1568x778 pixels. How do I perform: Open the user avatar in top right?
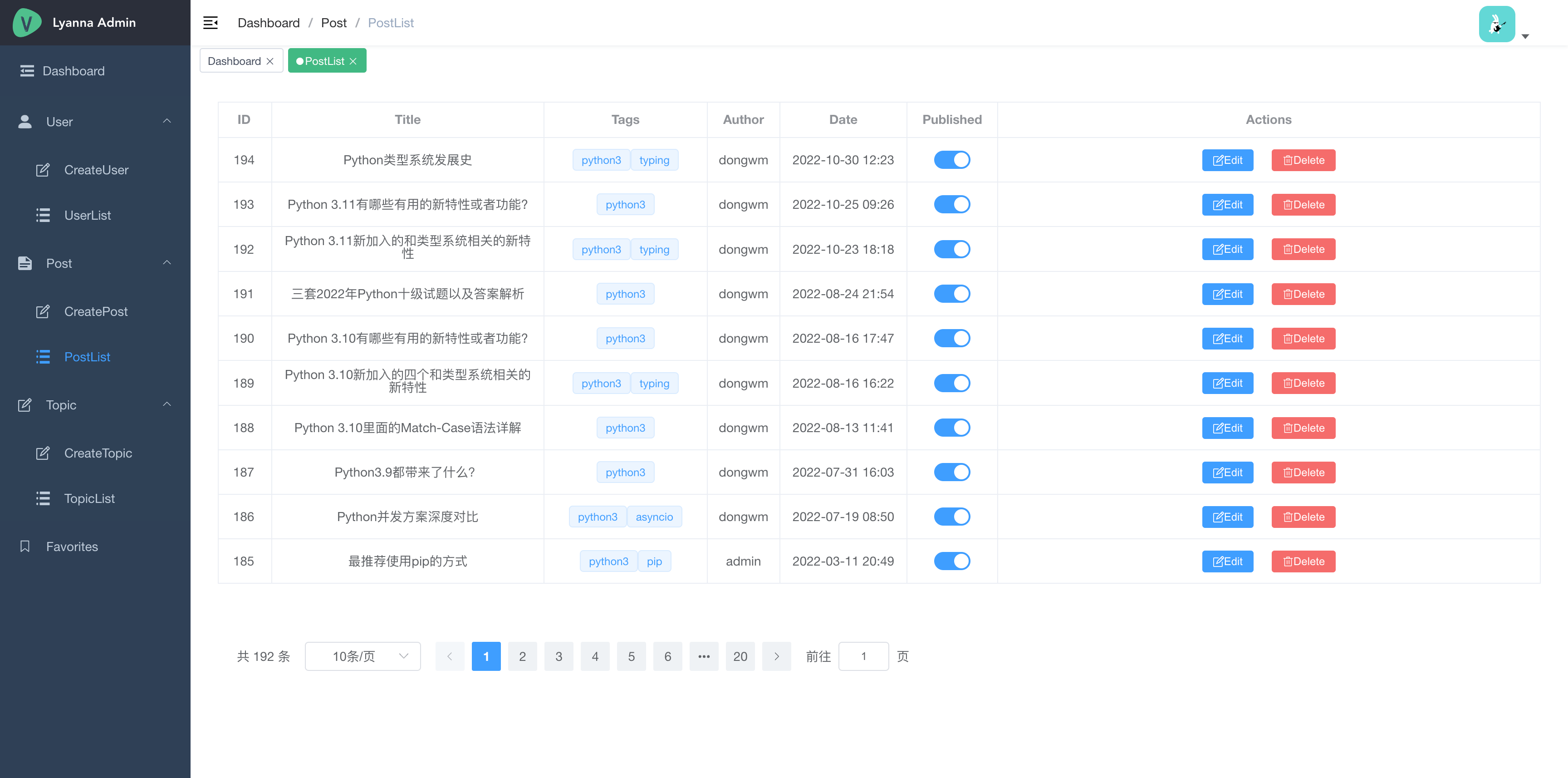tap(1496, 25)
